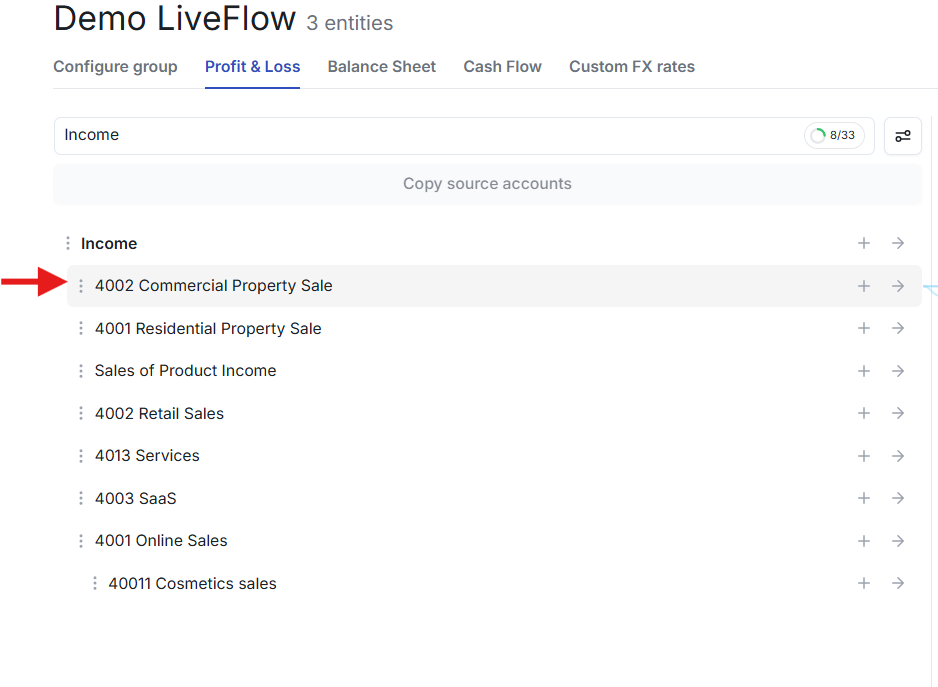Click arrow icon on Sales of Product Income
This screenshot has width=938, height=687.
pos(897,371)
